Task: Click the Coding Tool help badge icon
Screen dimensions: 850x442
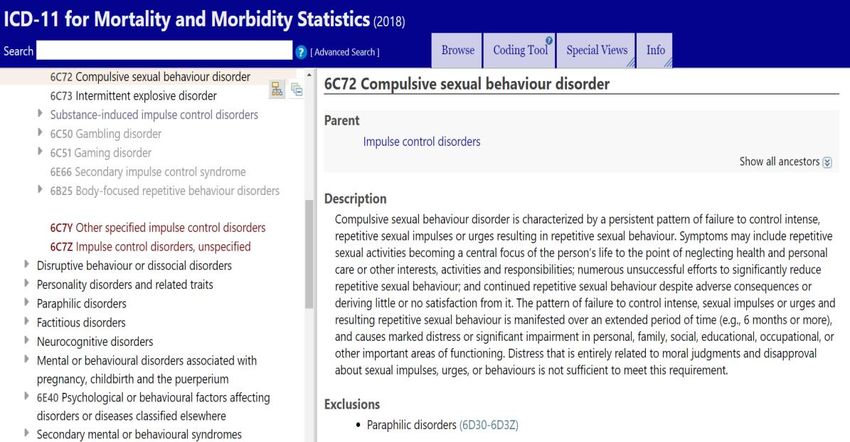Action: 549,40
